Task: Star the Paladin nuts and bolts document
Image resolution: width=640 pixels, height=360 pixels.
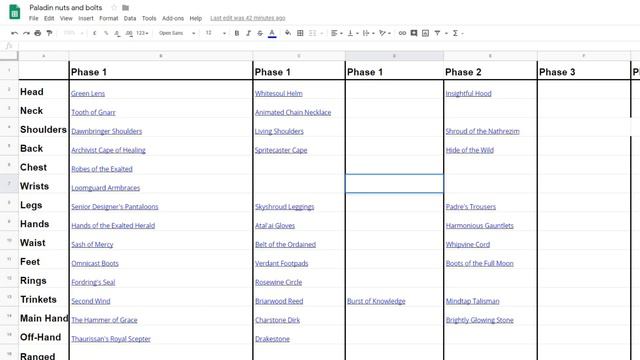Action: click(114, 8)
